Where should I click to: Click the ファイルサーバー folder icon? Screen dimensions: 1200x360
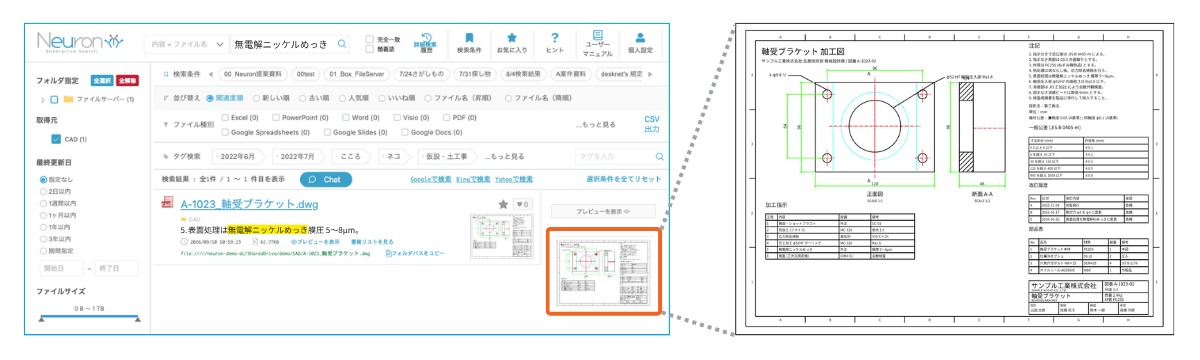click(68, 100)
